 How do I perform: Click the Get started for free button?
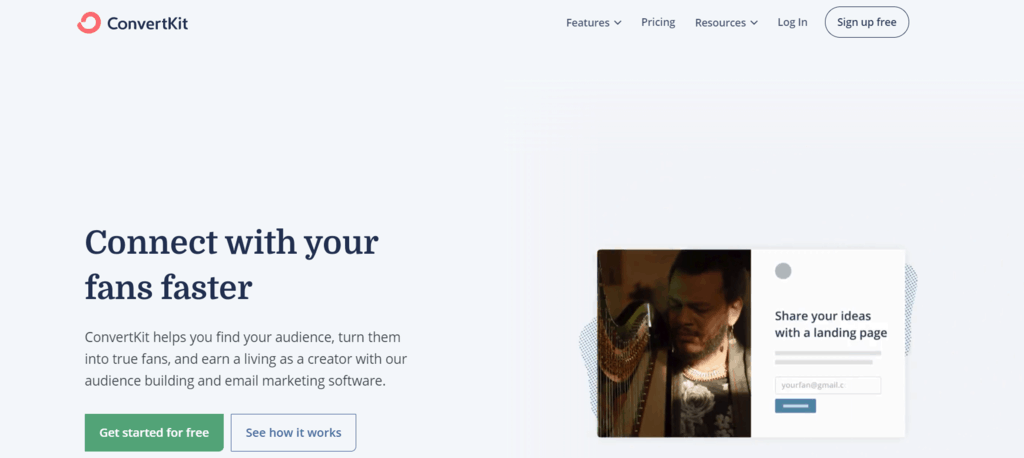click(x=154, y=433)
